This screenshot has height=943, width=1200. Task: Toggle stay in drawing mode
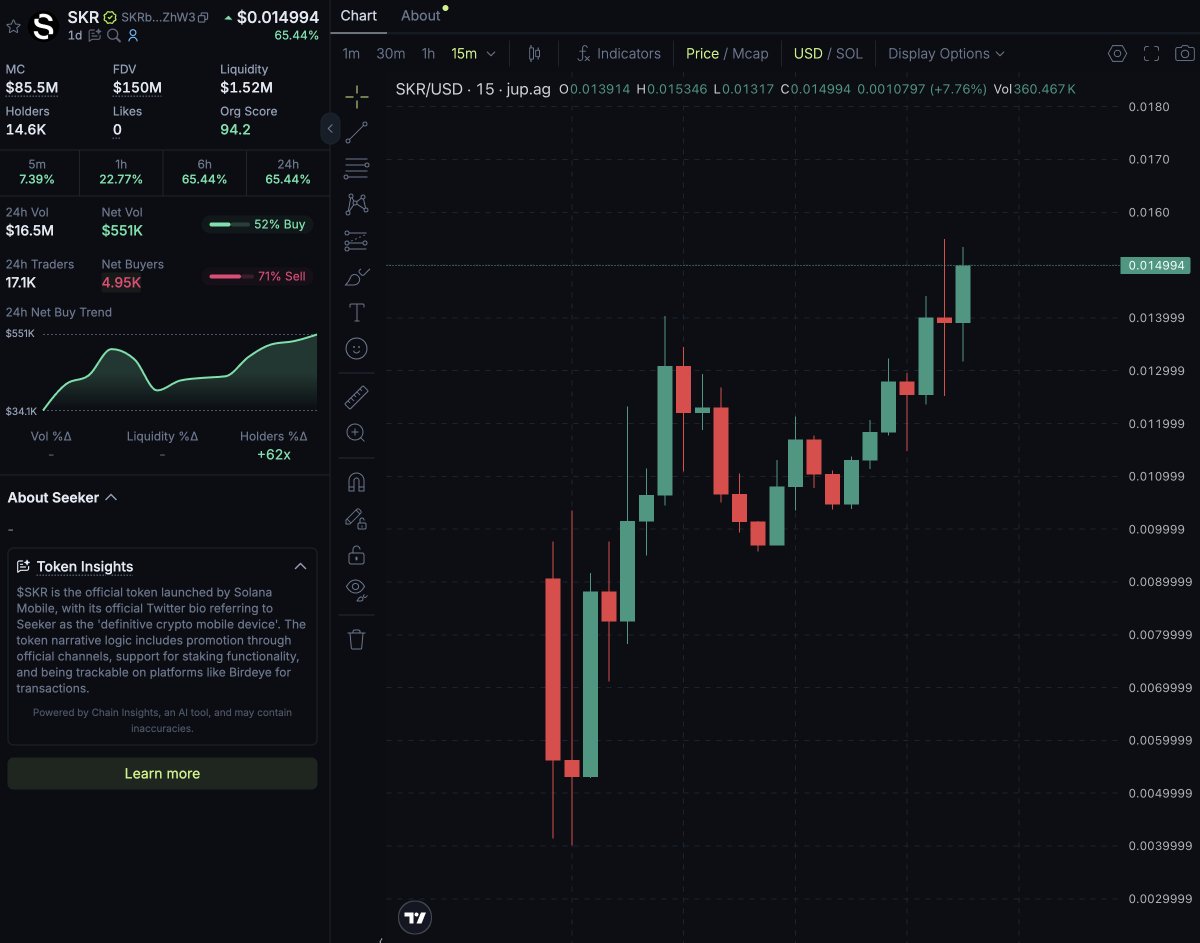(357, 518)
